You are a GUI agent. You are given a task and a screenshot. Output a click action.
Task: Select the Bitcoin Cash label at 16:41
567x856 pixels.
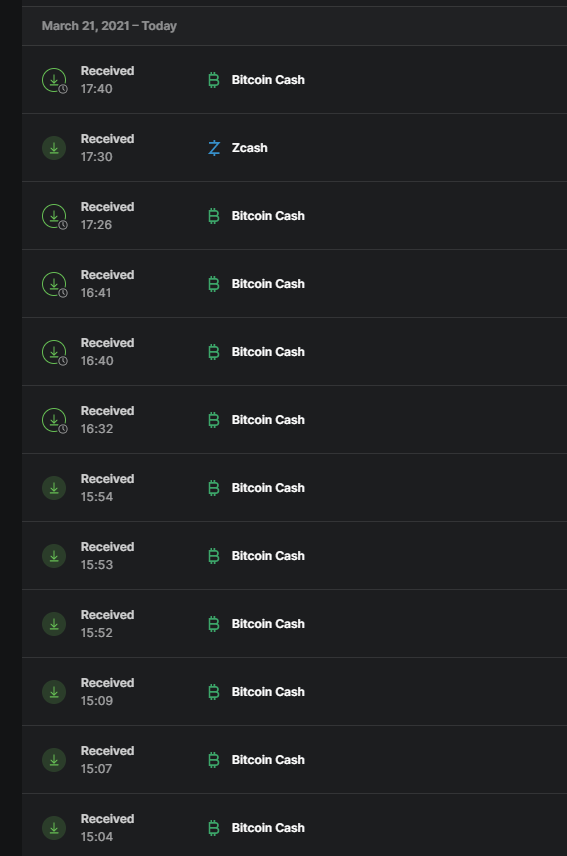click(268, 284)
